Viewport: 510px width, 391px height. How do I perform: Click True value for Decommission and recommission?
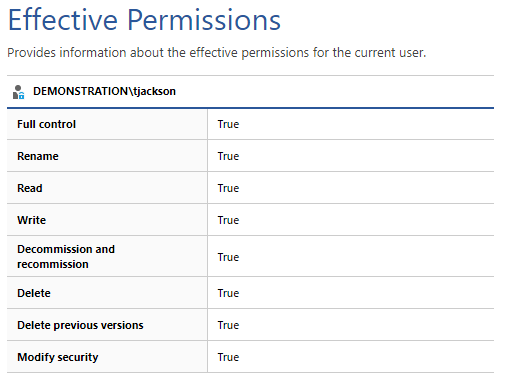[x=228, y=257]
